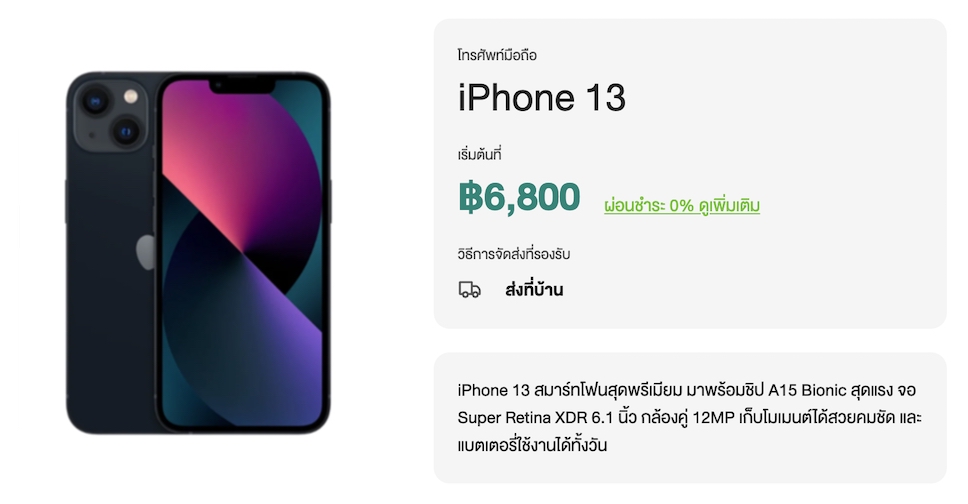
Task: Click the Super Retina XDR 6.1 text
Action: pos(535,418)
